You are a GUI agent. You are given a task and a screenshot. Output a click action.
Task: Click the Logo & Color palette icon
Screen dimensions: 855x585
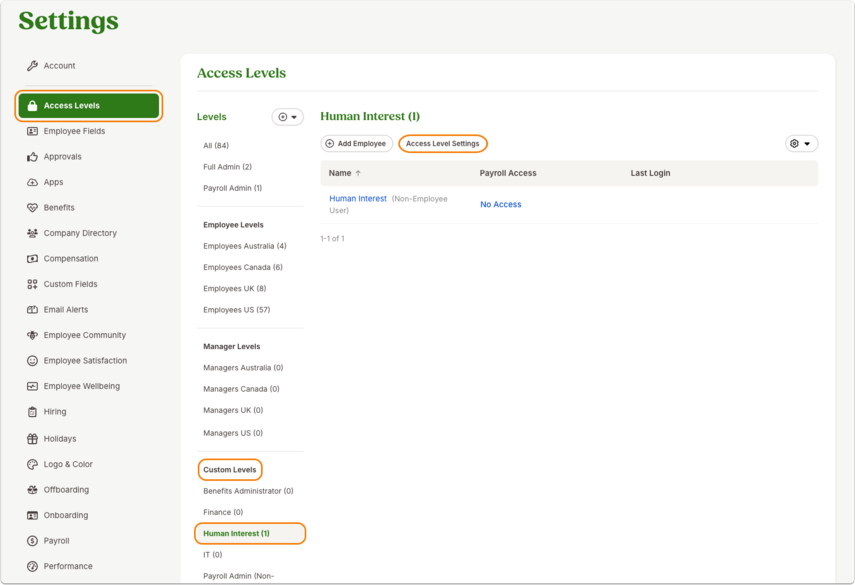[x=32, y=464]
